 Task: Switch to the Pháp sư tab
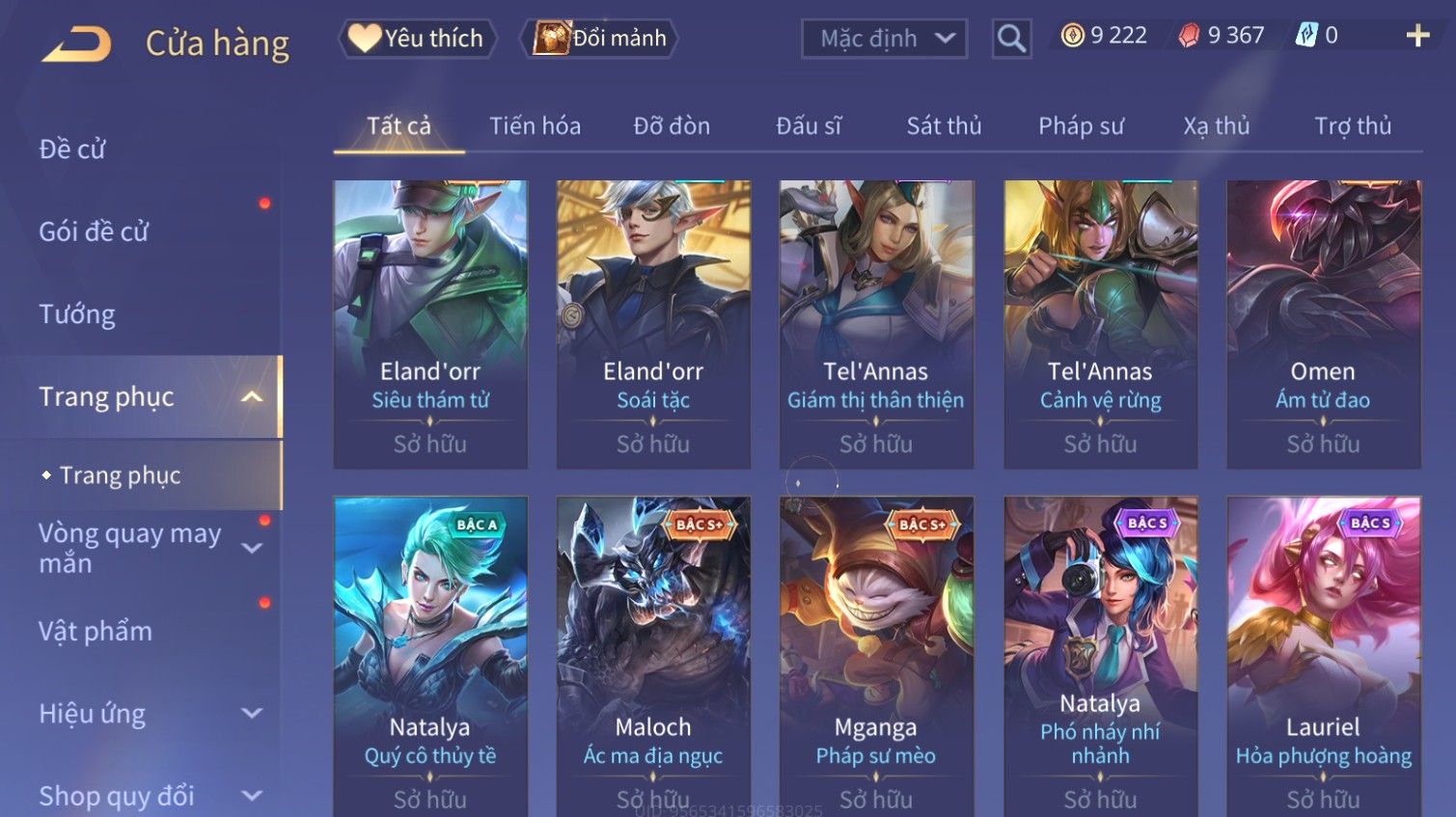1081,126
